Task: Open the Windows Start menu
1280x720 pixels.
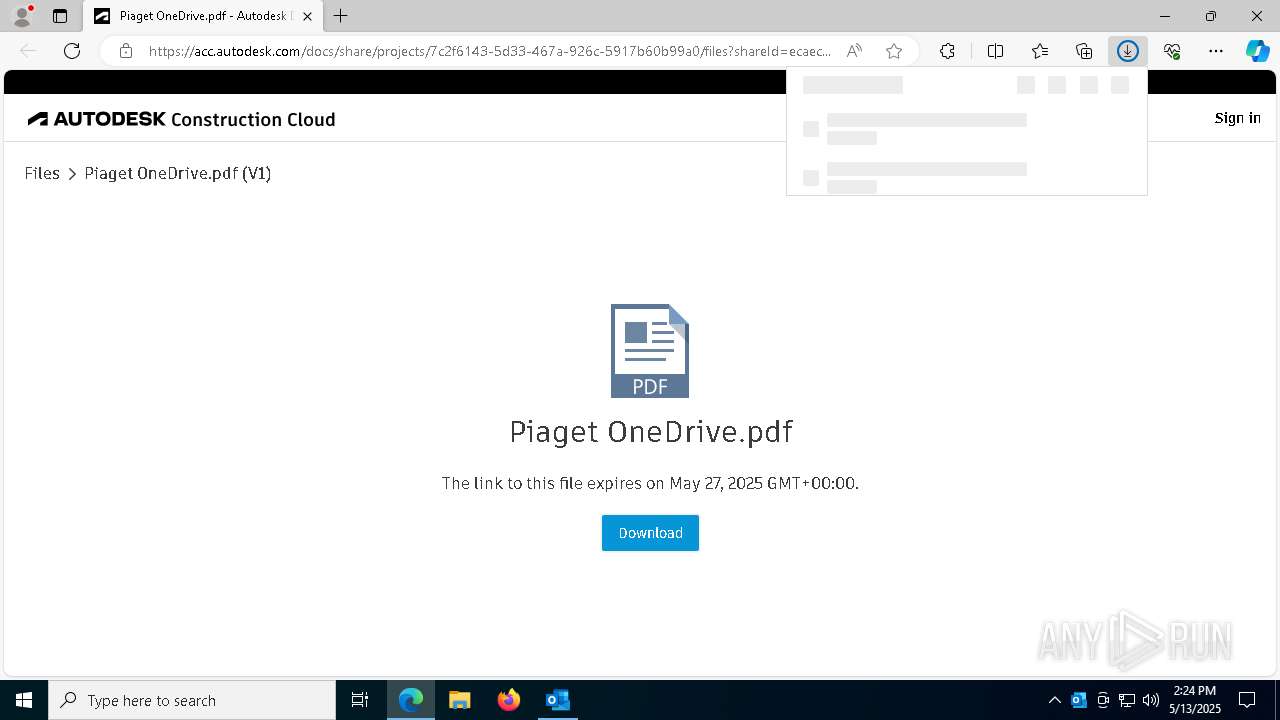Action: tap(24, 700)
